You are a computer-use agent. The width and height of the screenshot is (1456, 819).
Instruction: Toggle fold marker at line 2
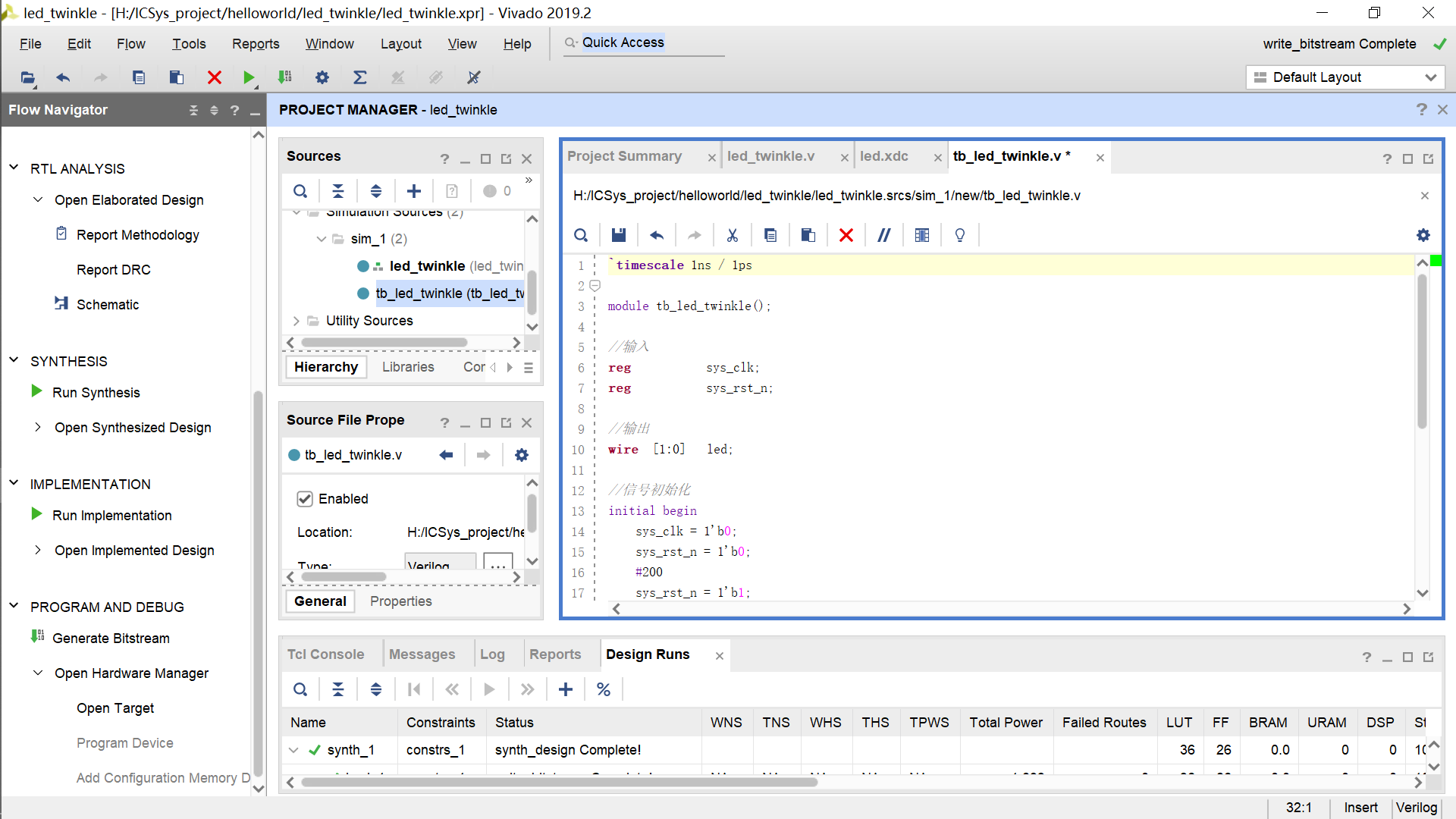595,286
